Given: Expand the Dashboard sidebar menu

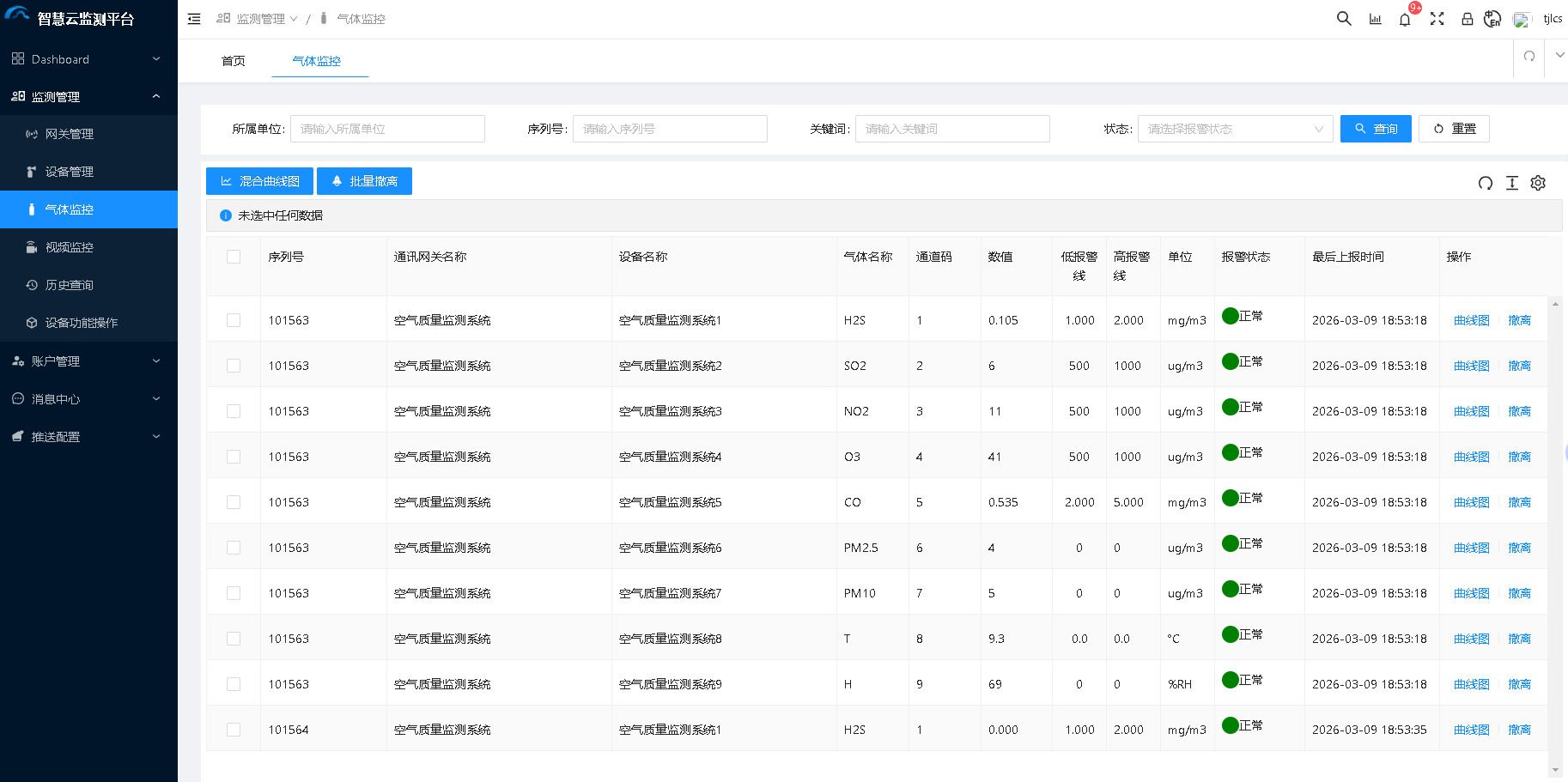Looking at the screenshot, I should pyautogui.click(x=156, y=58).
